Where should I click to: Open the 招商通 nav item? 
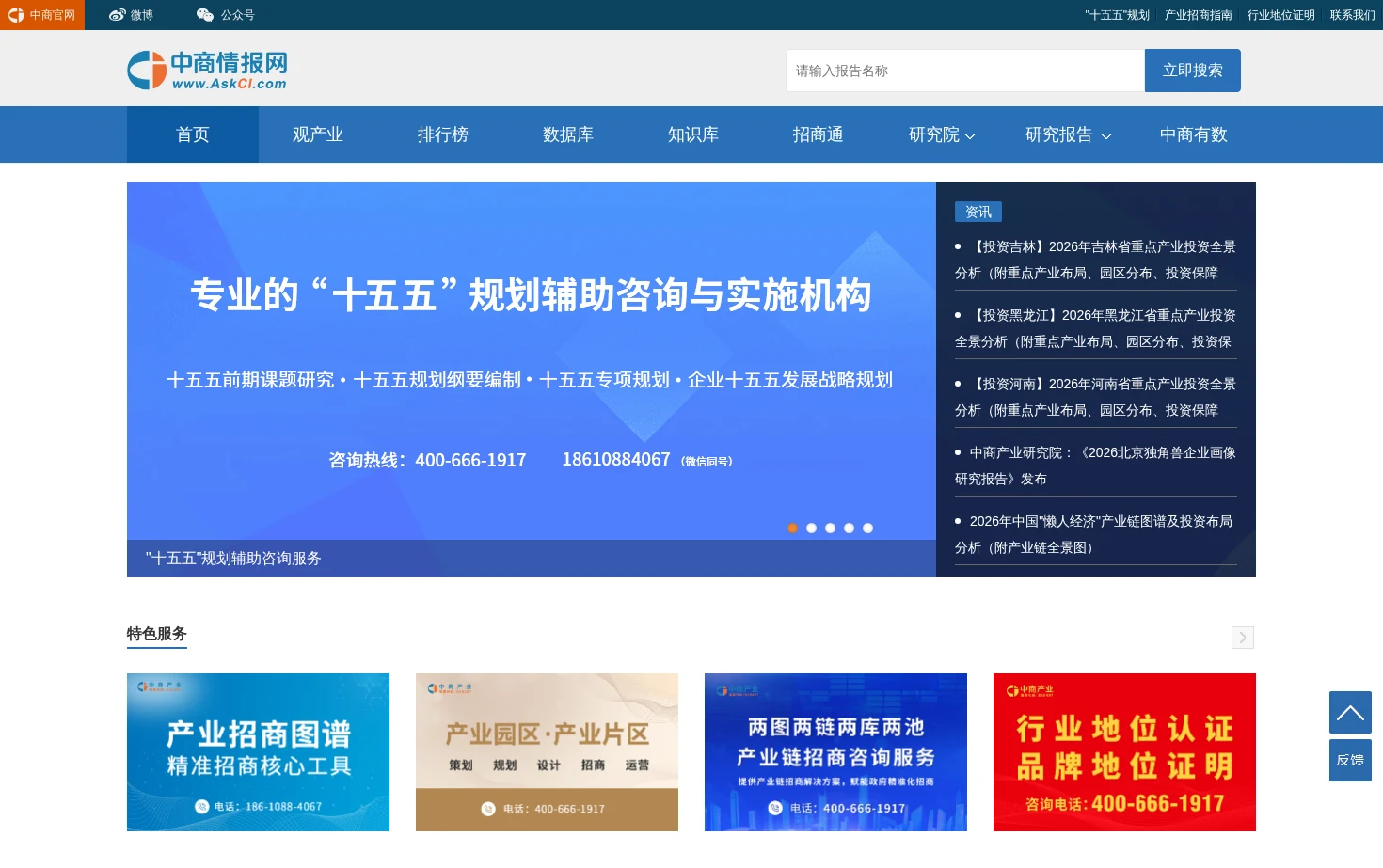[x=819, y=134]
